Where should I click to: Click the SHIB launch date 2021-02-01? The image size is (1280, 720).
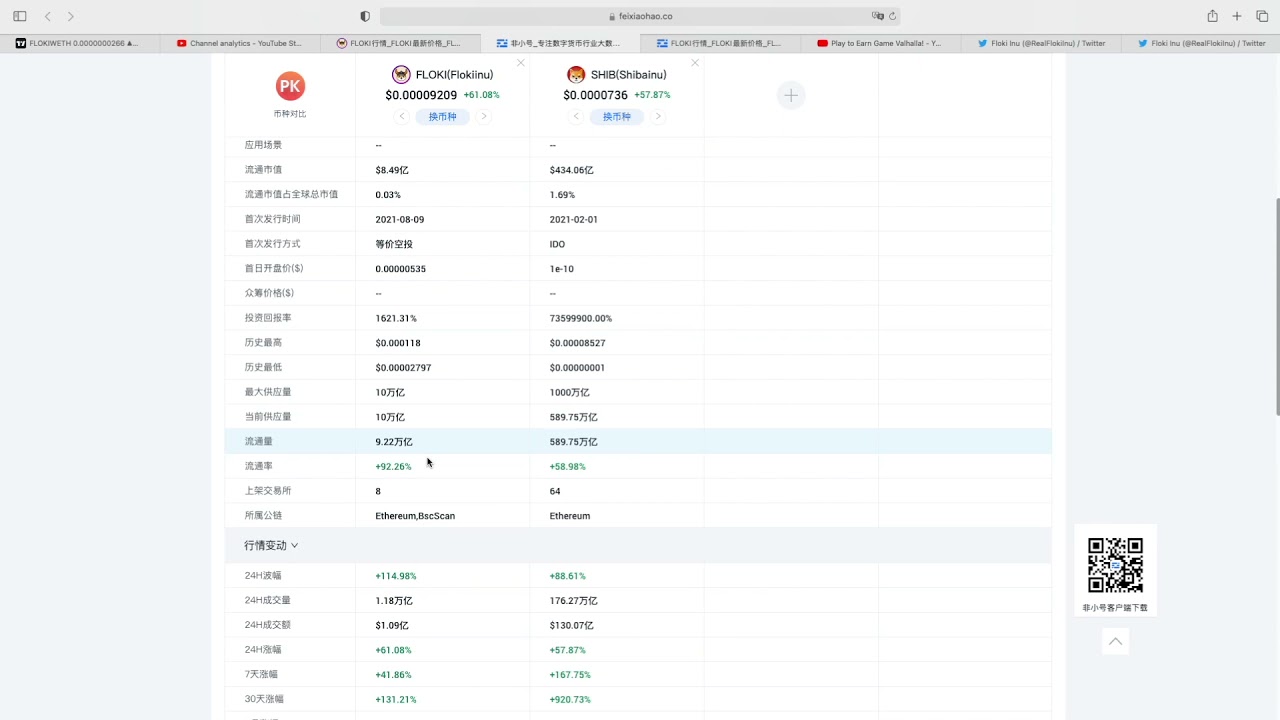click(574, 219)
